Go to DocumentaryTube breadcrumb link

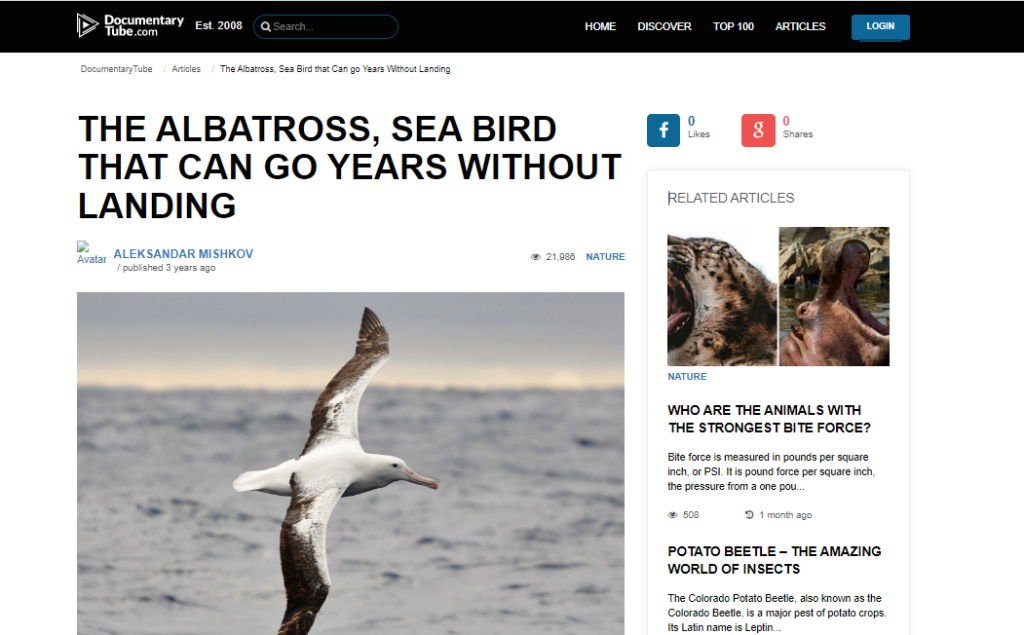116,69
